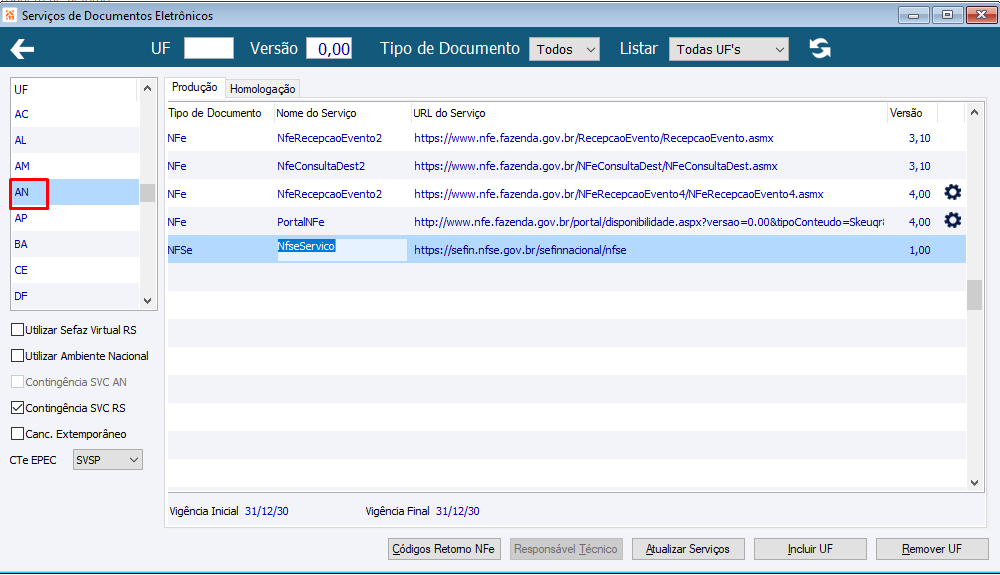Click the Versão 0,00 input field
This screenshot has width=1000, height=575.
coord(329,48)
